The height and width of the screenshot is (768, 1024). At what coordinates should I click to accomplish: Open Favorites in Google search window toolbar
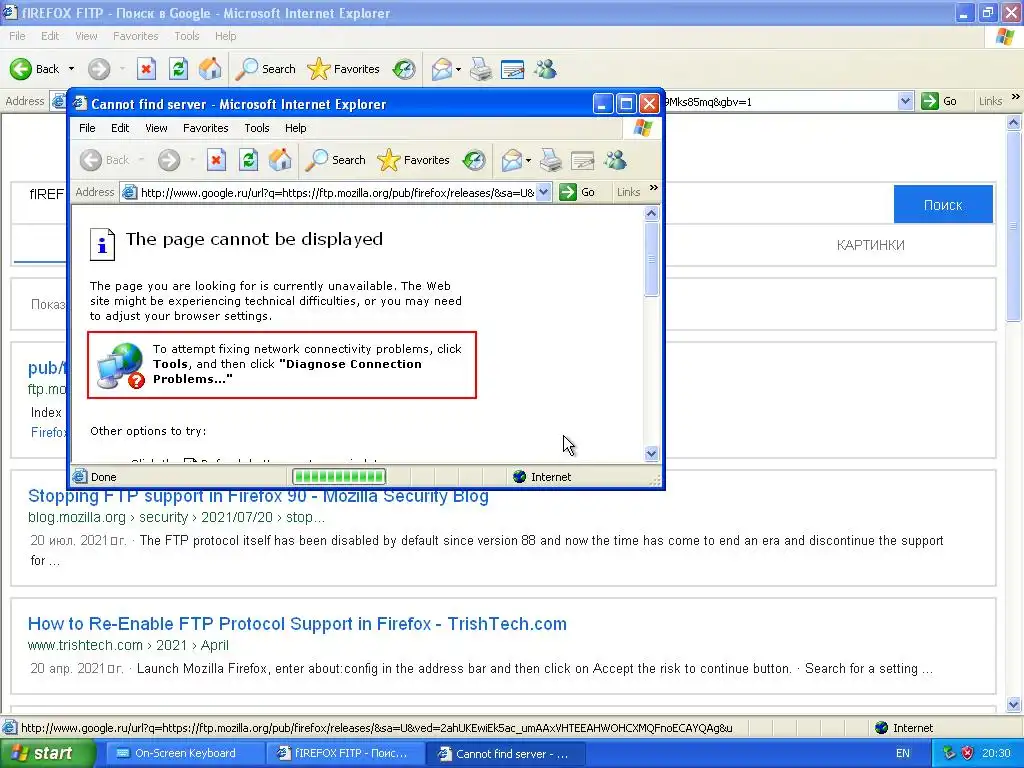coord(344,69)
